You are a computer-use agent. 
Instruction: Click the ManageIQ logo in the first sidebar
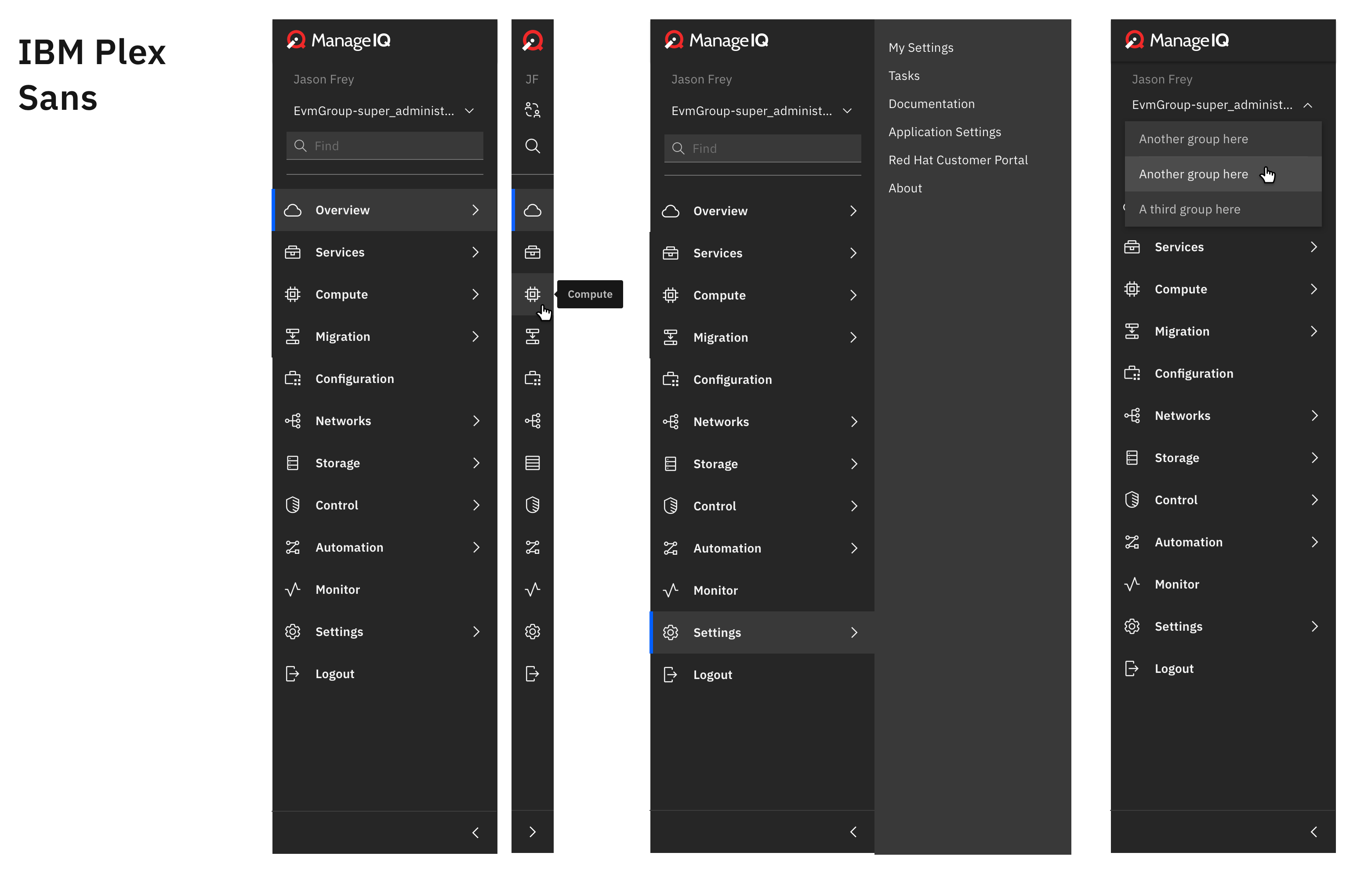pos(338,40)
